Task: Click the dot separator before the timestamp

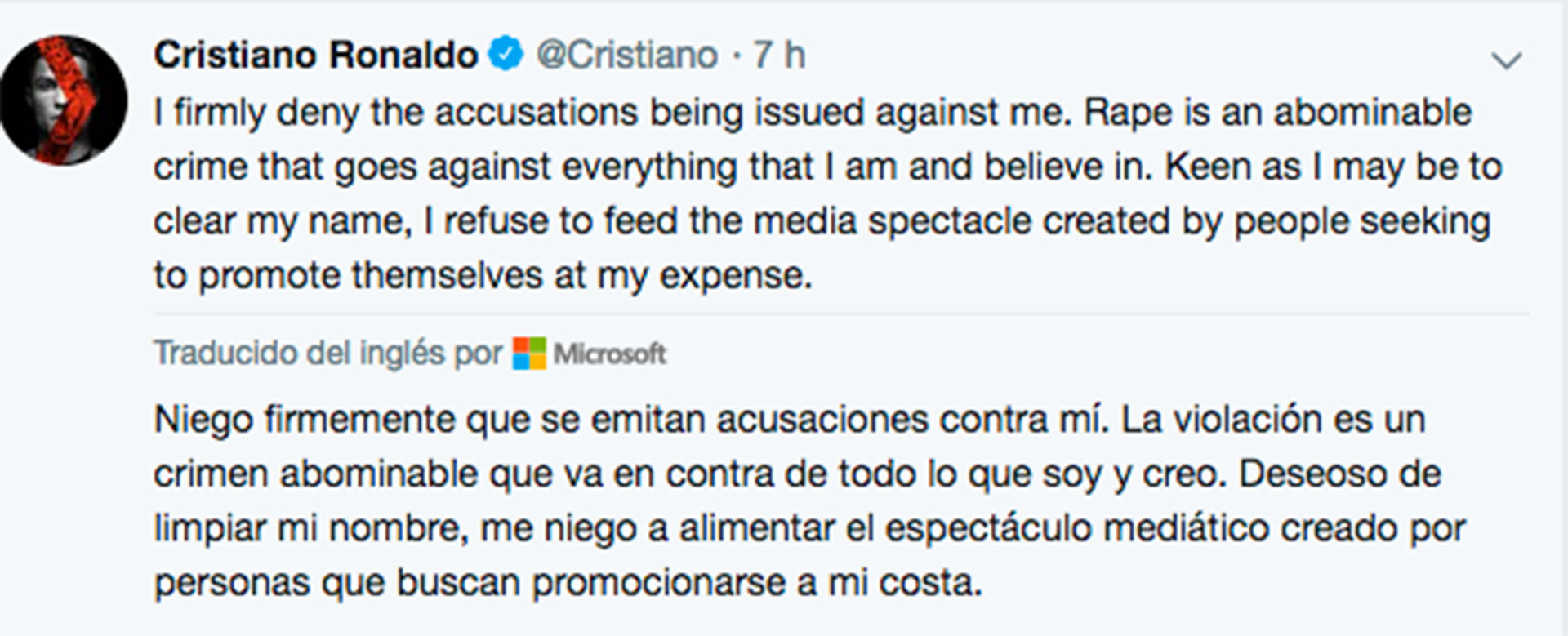Action: [736, 56]
